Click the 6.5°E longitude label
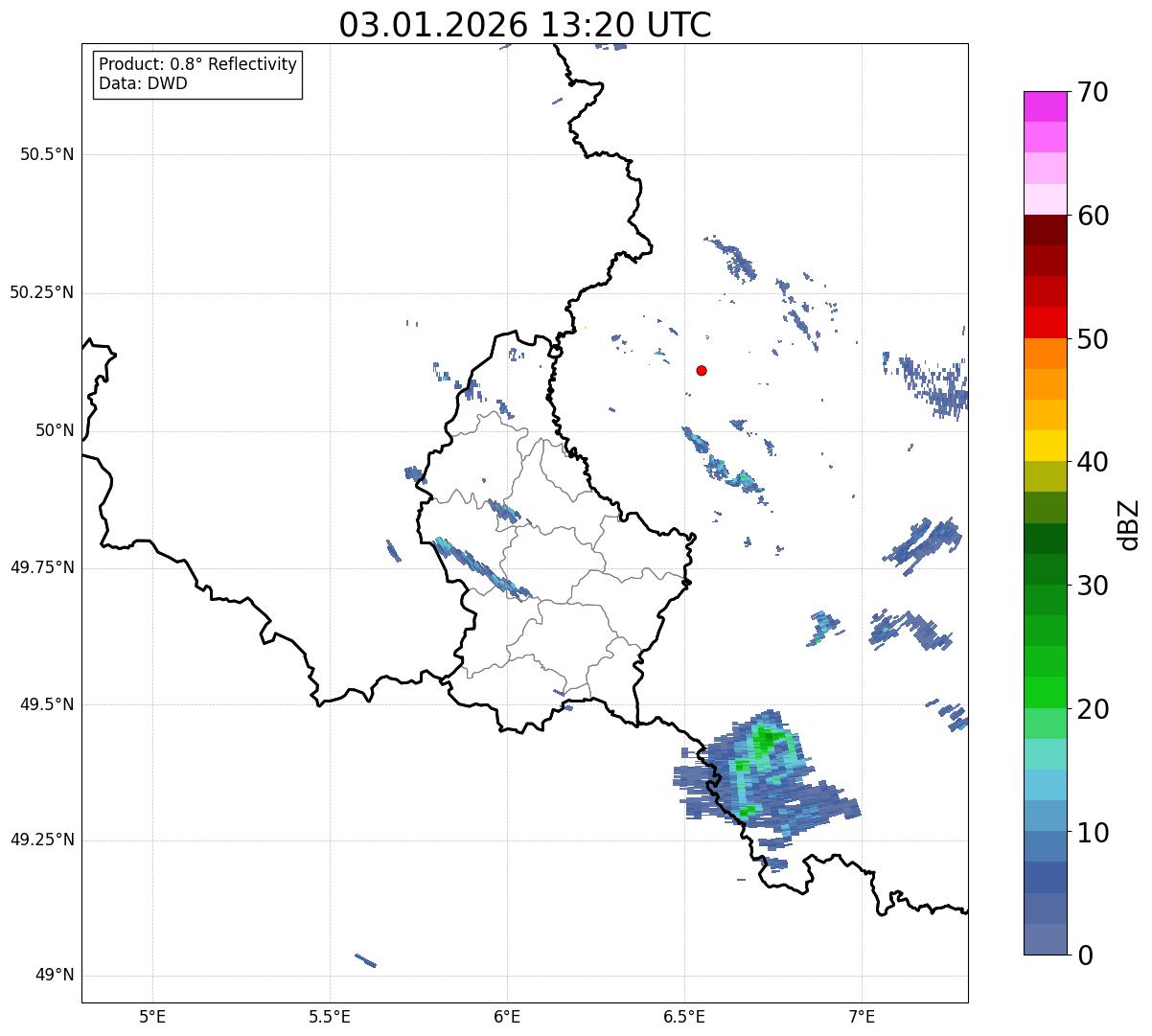1152x1036 pixels. 684,1016
